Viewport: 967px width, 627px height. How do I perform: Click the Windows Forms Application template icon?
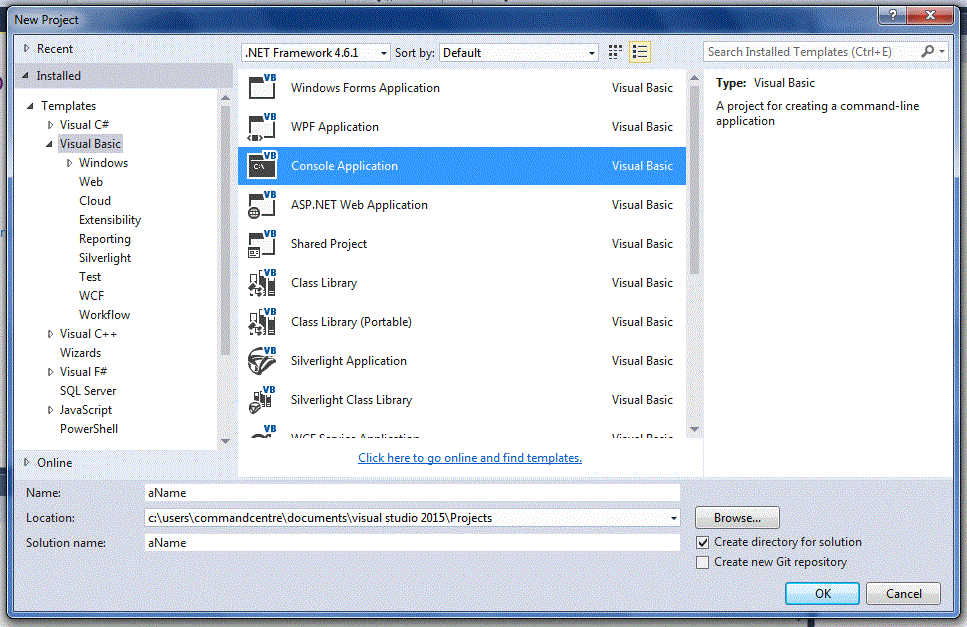[261, 88]
